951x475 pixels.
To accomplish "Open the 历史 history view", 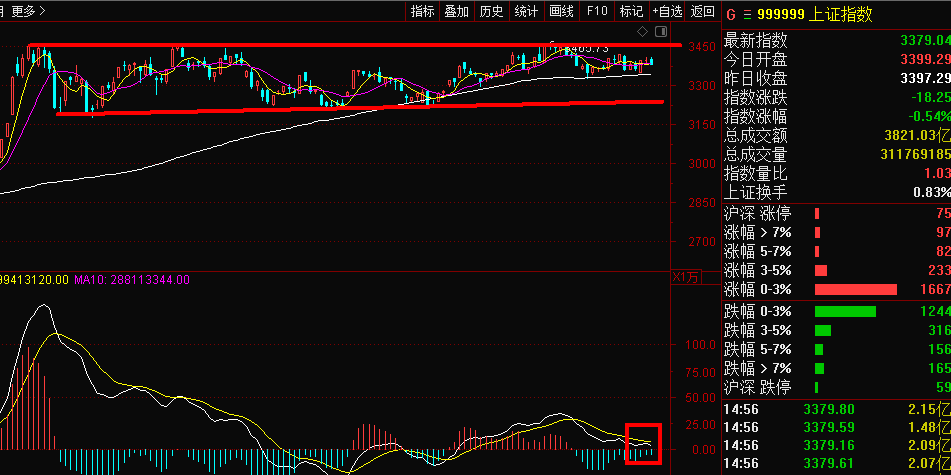I will point(491,11).
